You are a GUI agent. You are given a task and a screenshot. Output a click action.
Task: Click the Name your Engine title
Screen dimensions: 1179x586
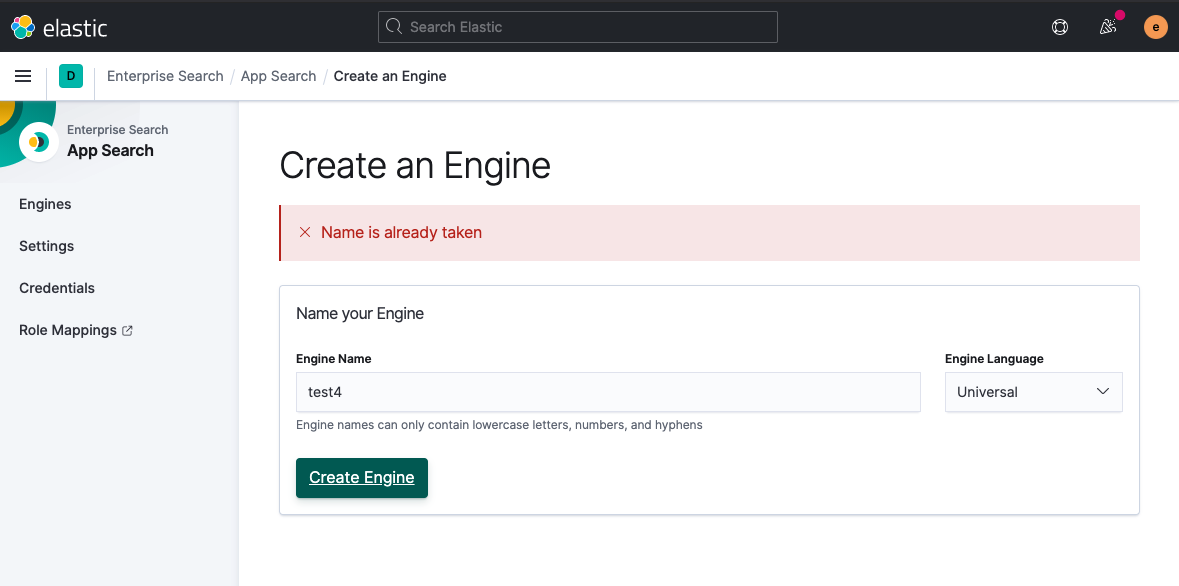tap(360, 314)
